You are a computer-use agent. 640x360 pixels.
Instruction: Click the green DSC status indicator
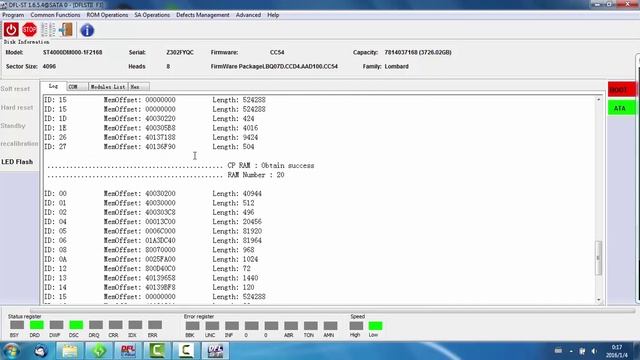click(x=76, y=325)
